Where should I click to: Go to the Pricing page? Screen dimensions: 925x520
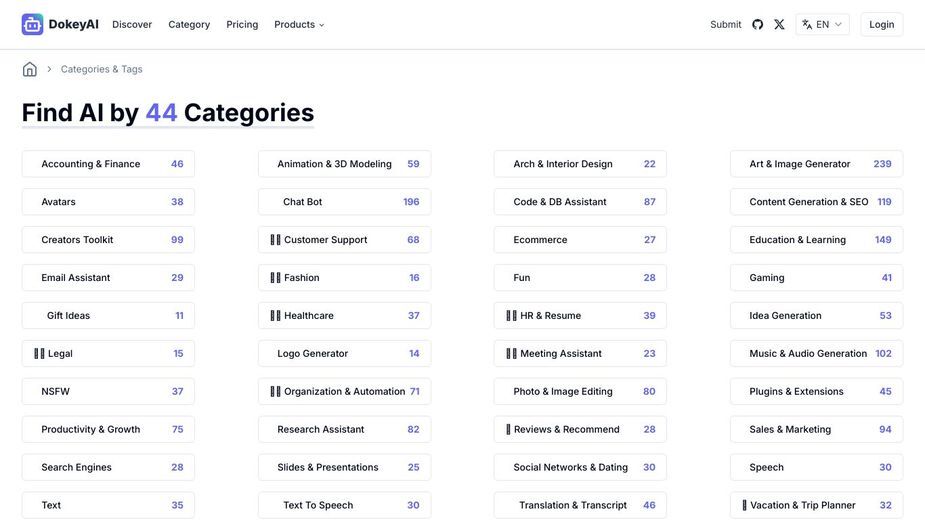click(x=242, y=24)
